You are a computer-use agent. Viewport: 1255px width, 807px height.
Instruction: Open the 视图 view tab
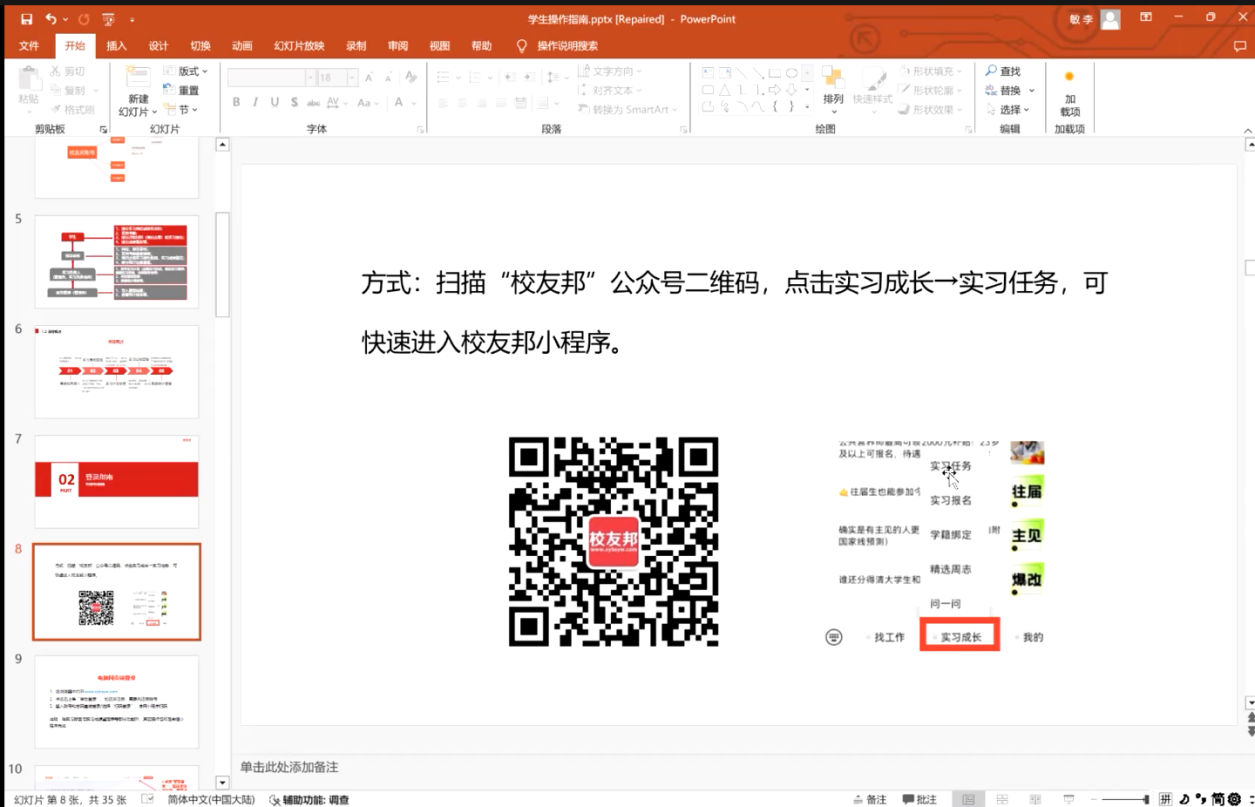click(x=440, y=46)
